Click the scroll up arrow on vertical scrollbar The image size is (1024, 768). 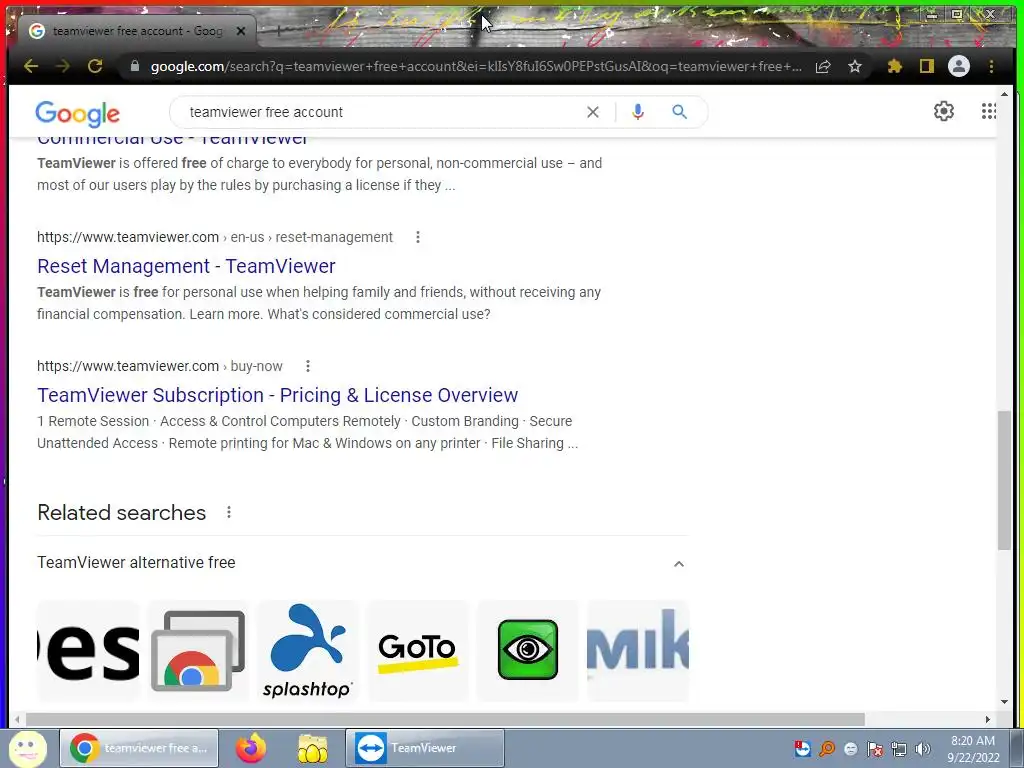click(1004, 94)
